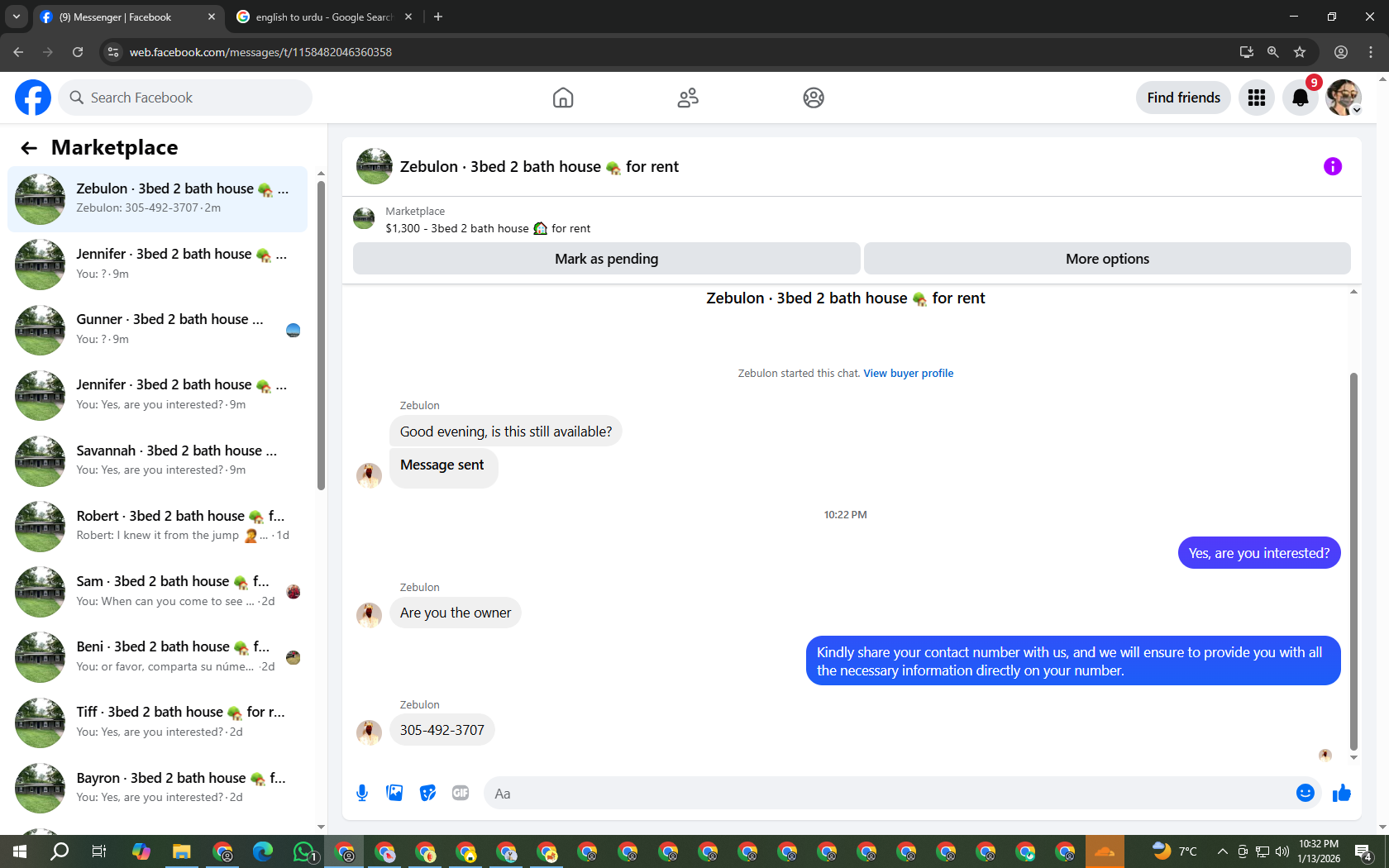Open Savannah 3bed 2 bath house chat

pyautogui.click(x=157, y=460)
